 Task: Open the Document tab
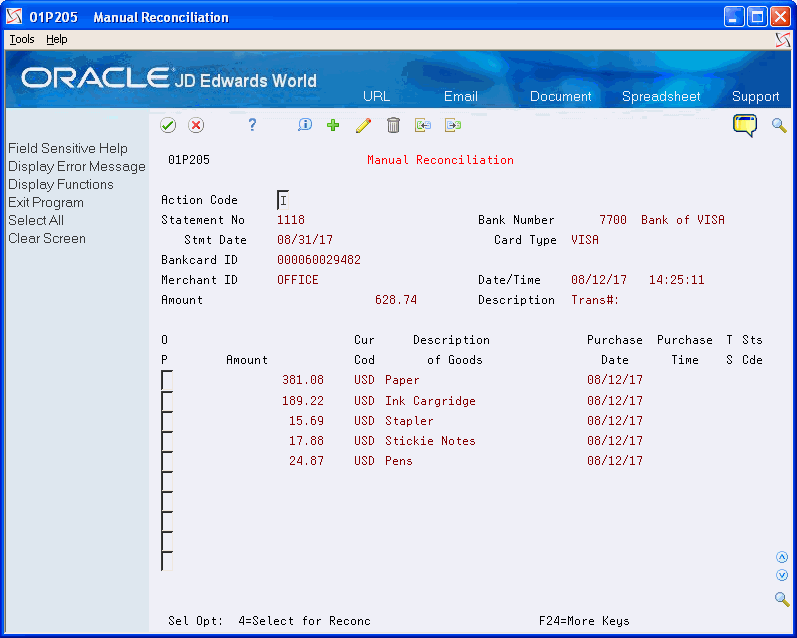pyautogui.click(x=561, y=96)
